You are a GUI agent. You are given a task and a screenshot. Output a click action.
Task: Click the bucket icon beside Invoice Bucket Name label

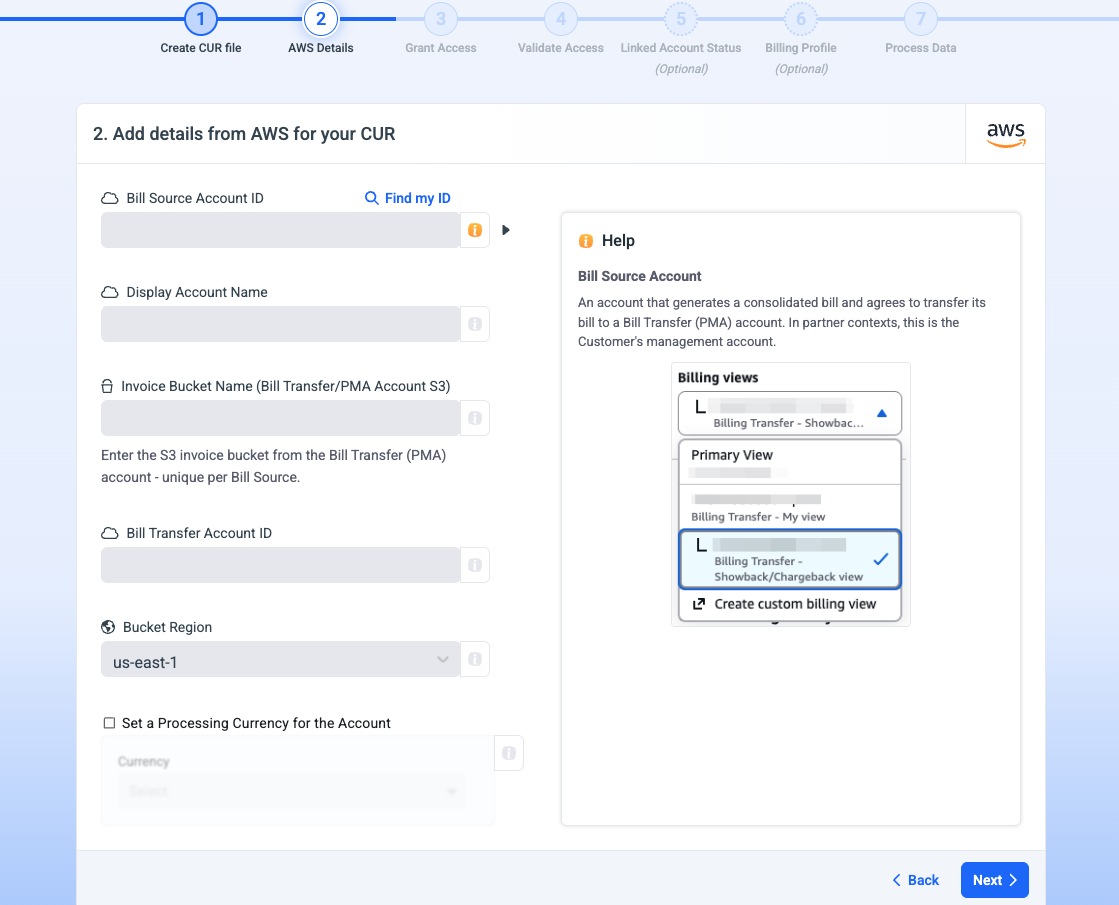(107, 386)
